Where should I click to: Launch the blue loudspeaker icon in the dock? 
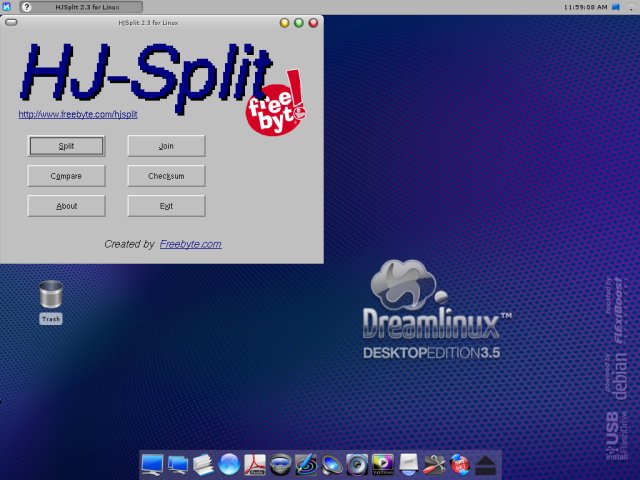[331, 465]
